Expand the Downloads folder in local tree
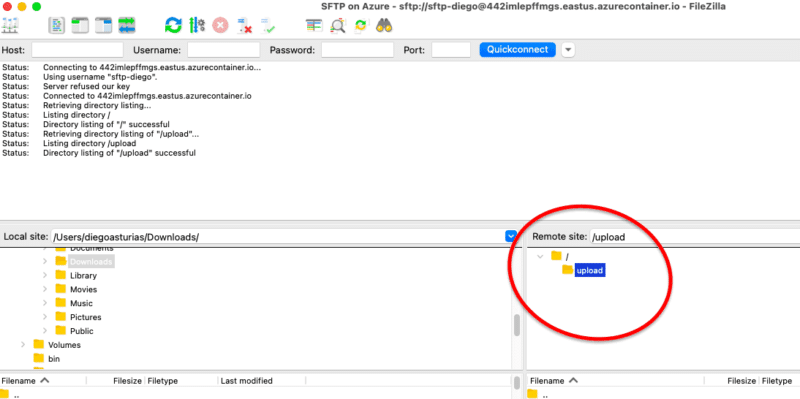This screenshot has width=800, height=399. pyautogui.click(x=45, y=261)
